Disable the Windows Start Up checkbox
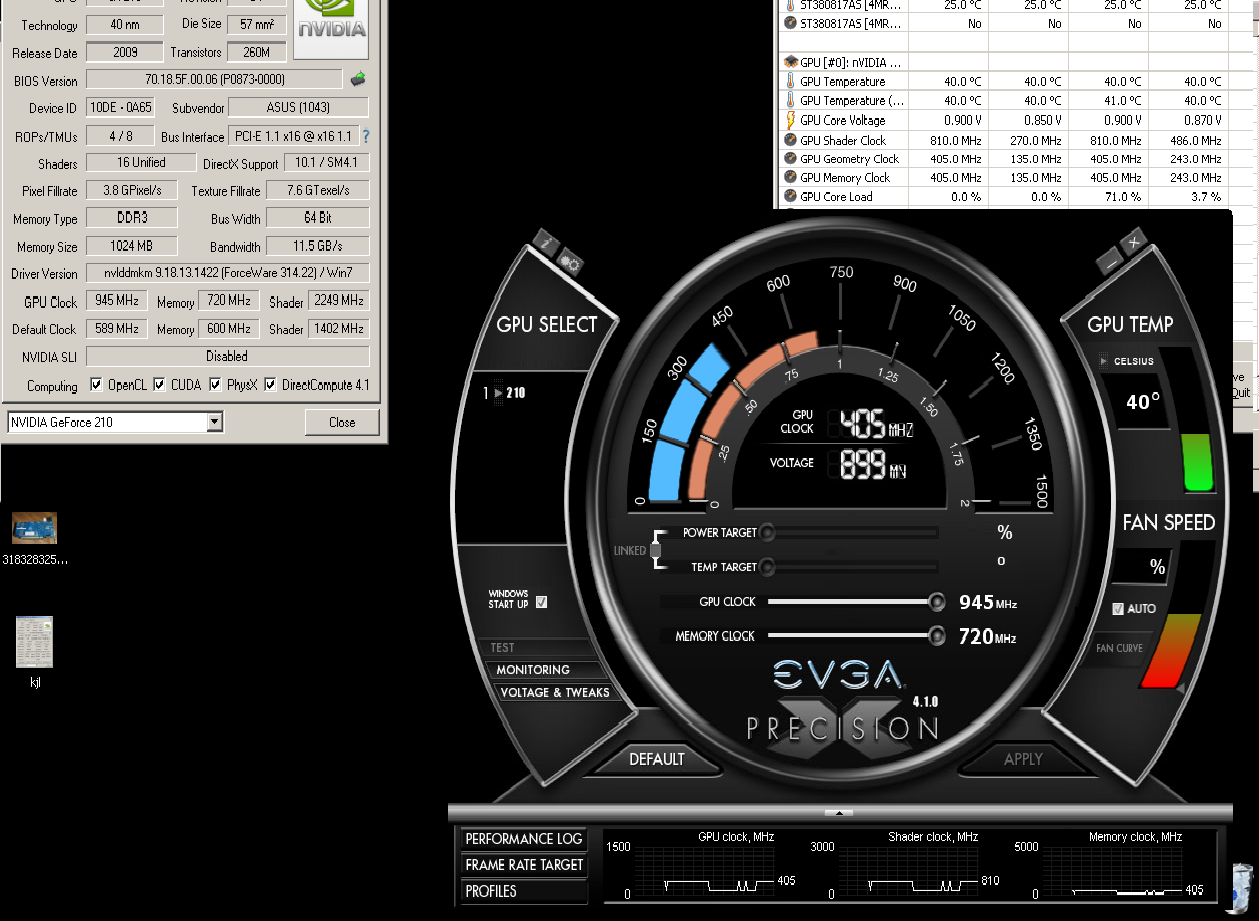Screen dimensions: 1259x921 point(542,602)
